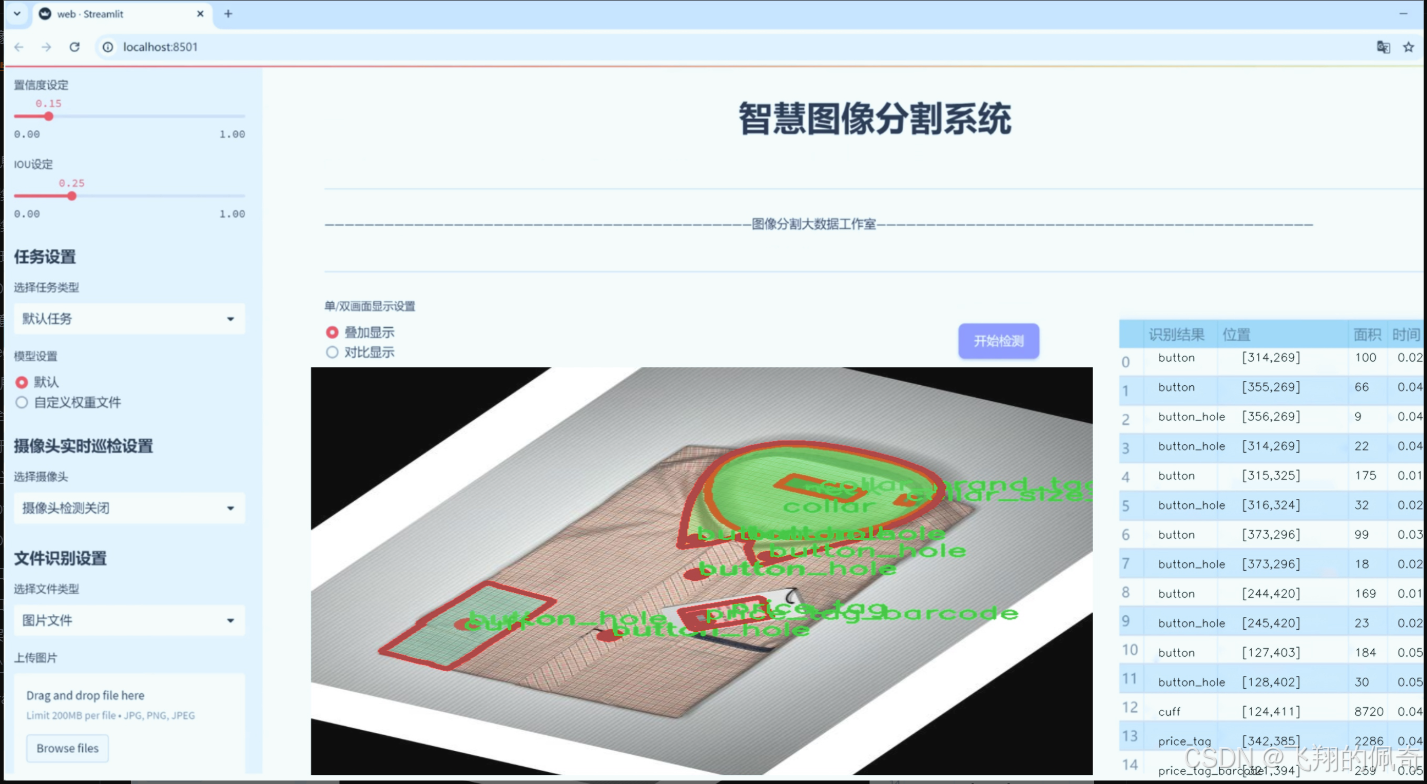Go forward using browser forward arrow
The height and width of the screenshot is (784, 1427).
click(x=46, y=47)
